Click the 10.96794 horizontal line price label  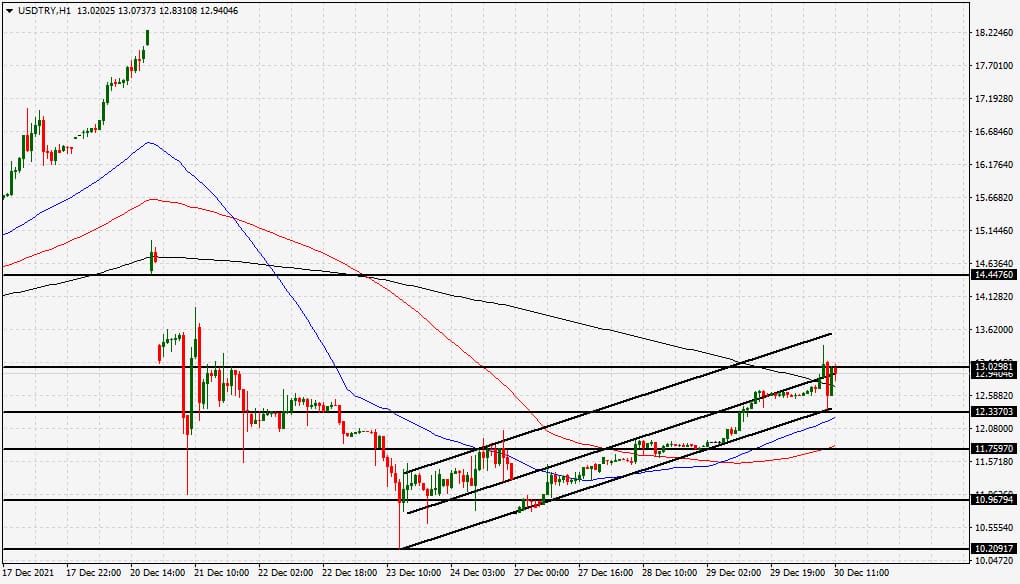pos(994,499)
